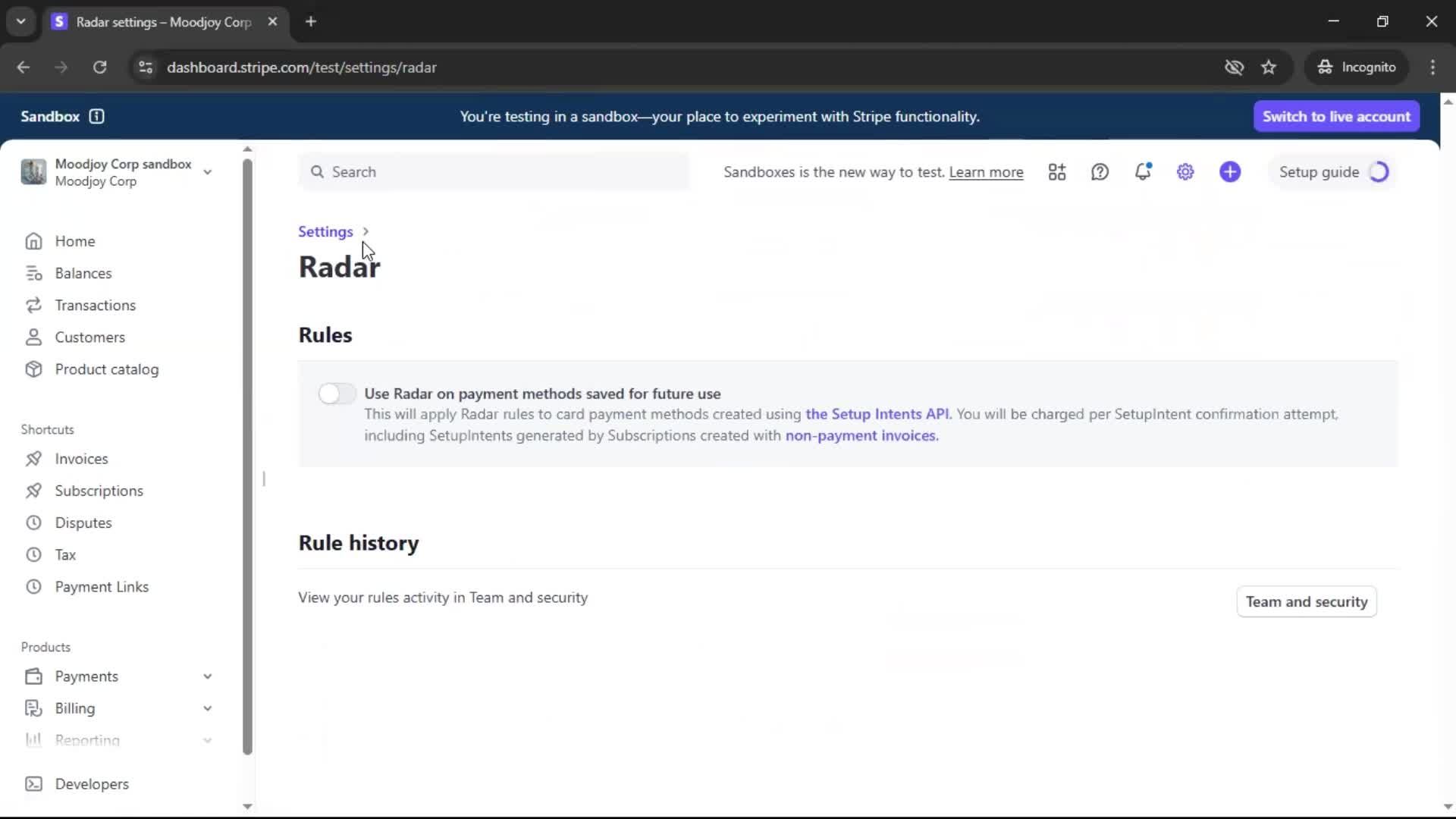The image size is (1456, 819).
Task: Expand the Payments product menu
Action: (x=207, y=676)
